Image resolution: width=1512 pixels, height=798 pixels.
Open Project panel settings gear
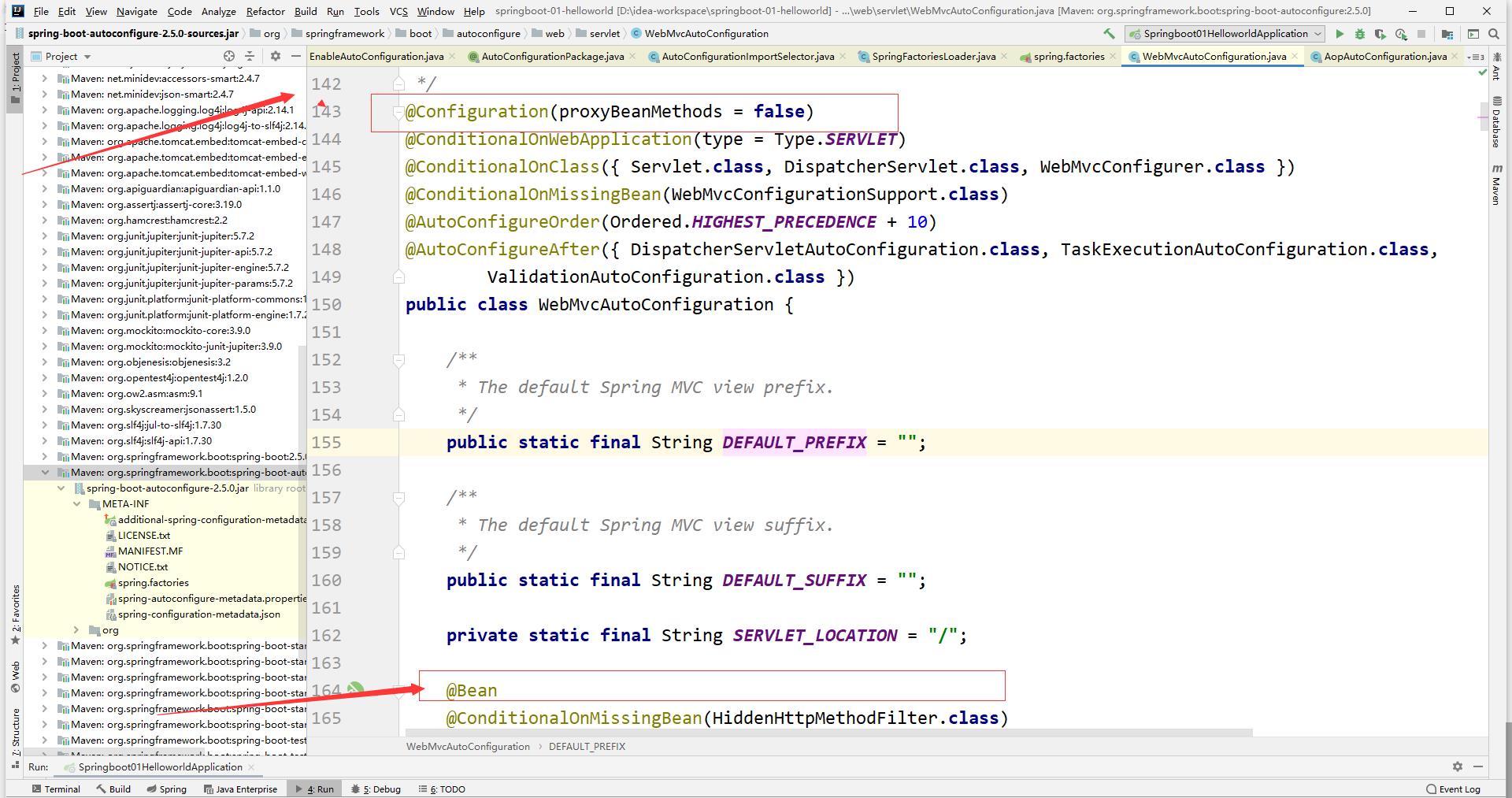[275, 56]
